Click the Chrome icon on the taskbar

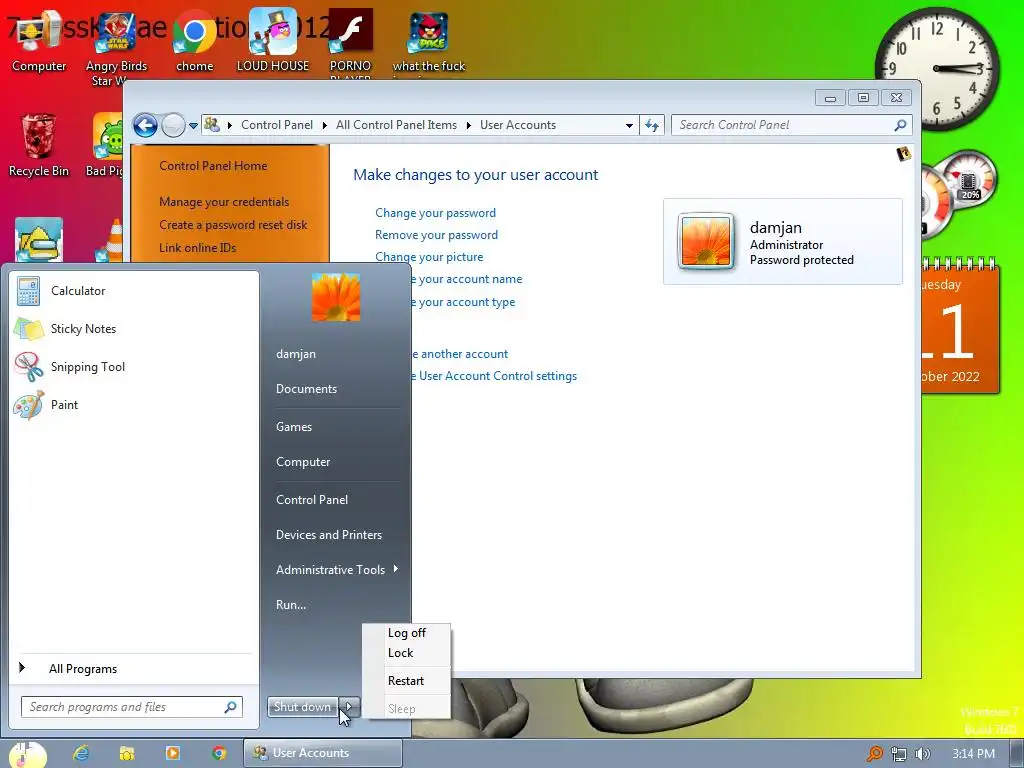point(219,753)
